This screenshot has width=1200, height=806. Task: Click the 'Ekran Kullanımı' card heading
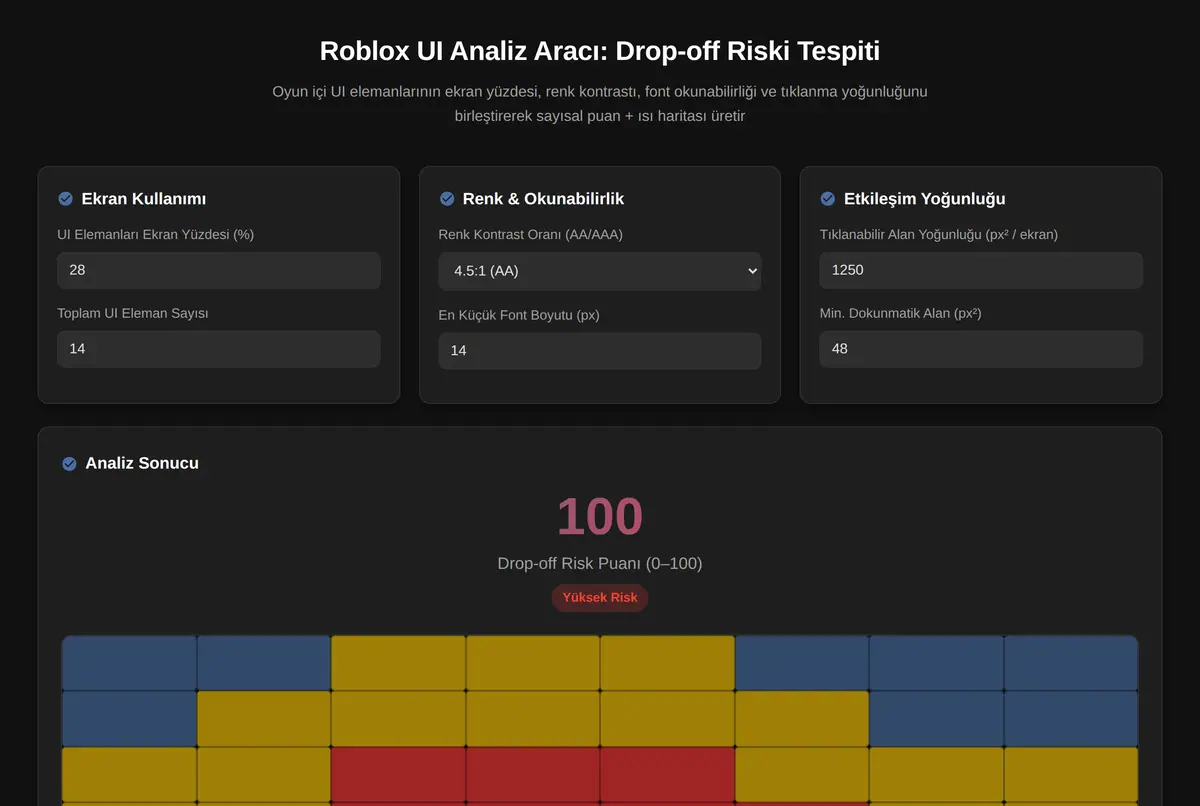click(x=144, y=199)
